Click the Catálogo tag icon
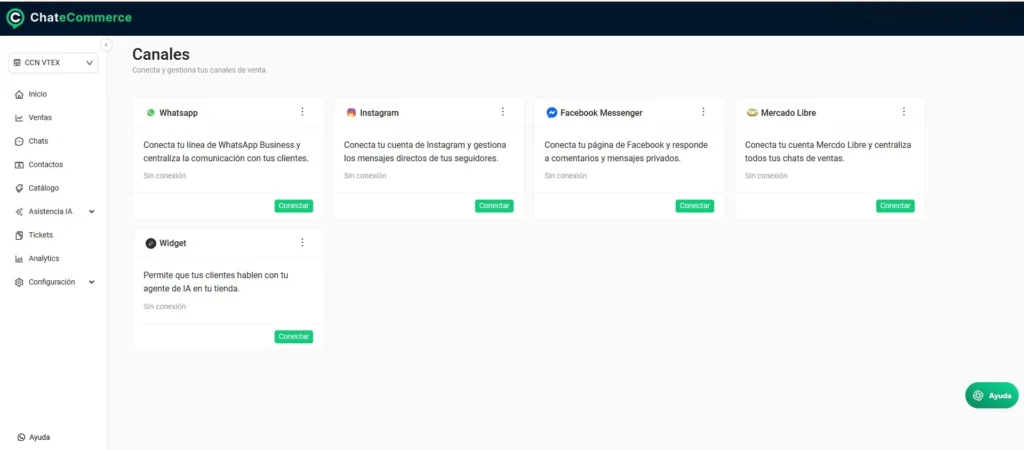 (19, 189)
